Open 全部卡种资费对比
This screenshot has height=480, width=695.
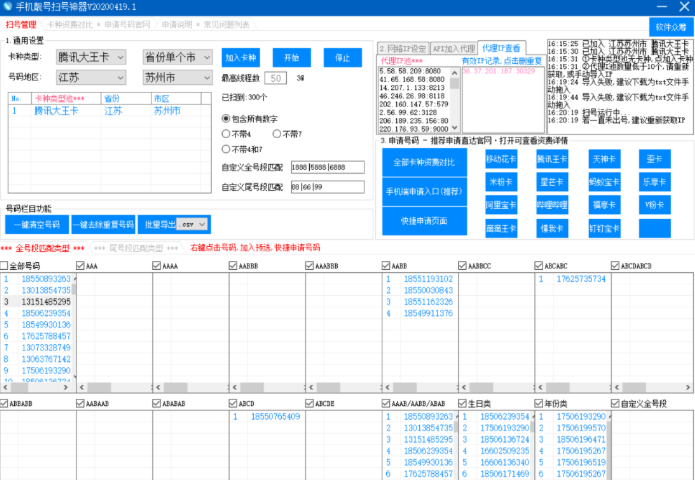pyautogui.click(x=424, y=162)
